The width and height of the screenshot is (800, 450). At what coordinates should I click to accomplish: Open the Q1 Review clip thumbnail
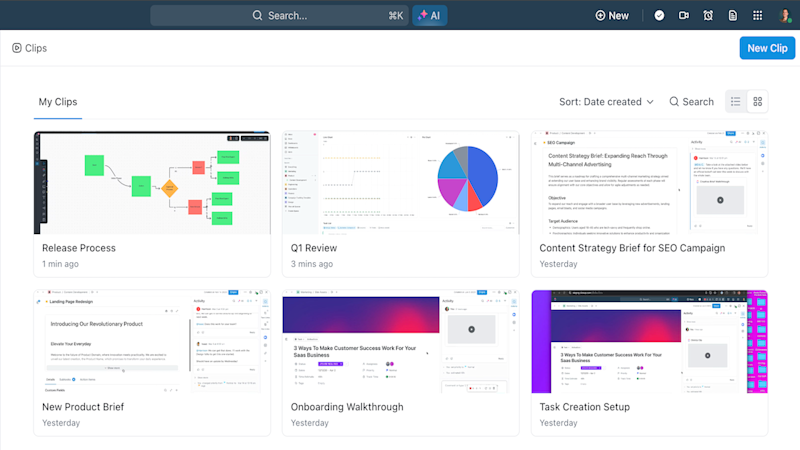[x=401, y=183]
